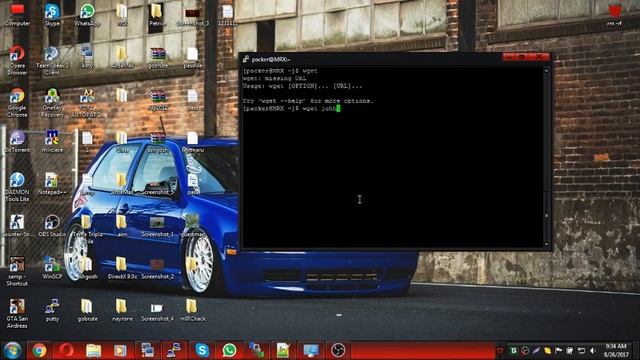The width and height of the screenshot is (640, 360).
Task: Open the Windows Start menu
Action: click(x=12, y=350)
